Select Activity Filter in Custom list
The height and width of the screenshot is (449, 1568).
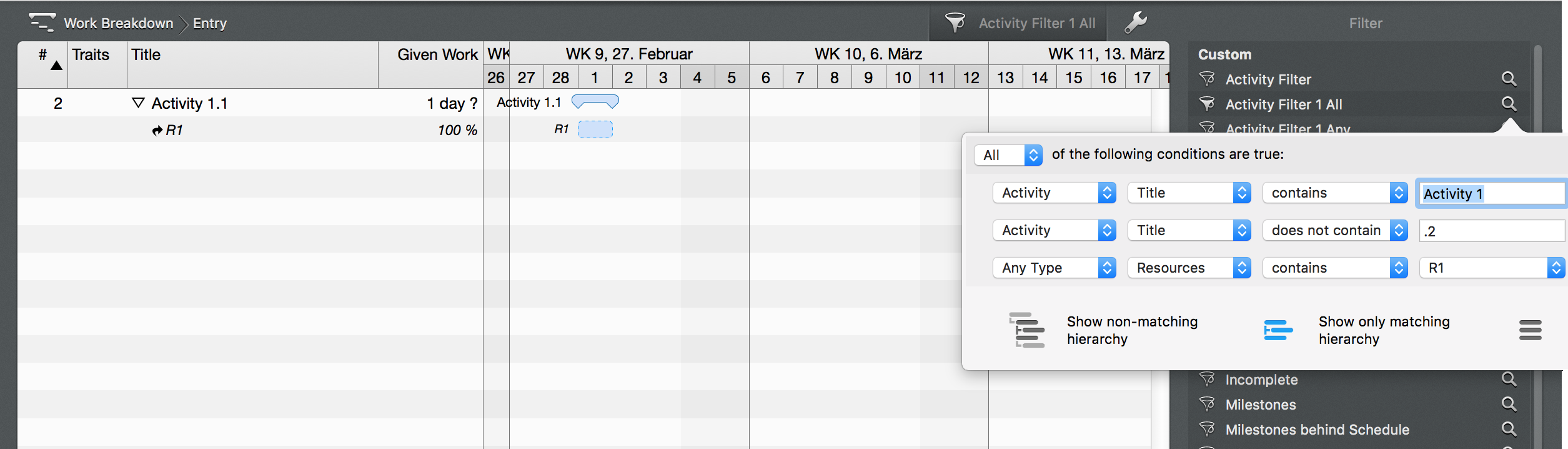(x=1268, y=79)
